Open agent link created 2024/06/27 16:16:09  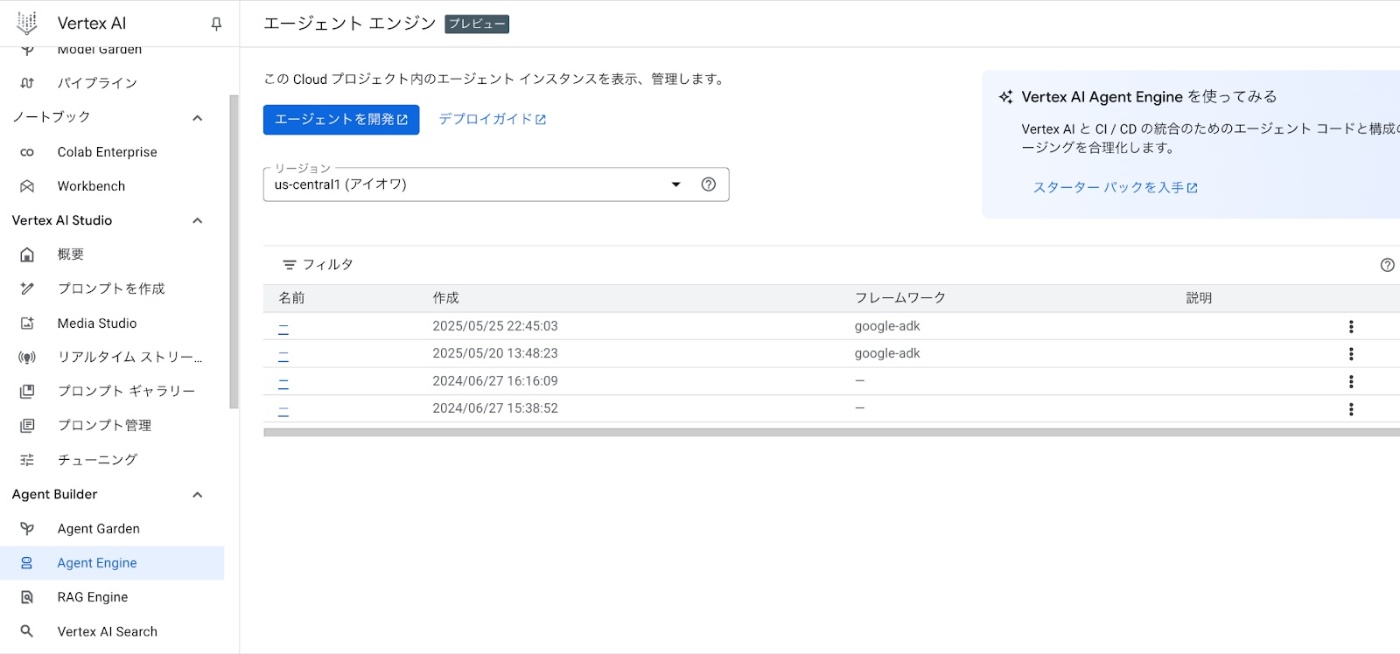click(x=283, y=381)
